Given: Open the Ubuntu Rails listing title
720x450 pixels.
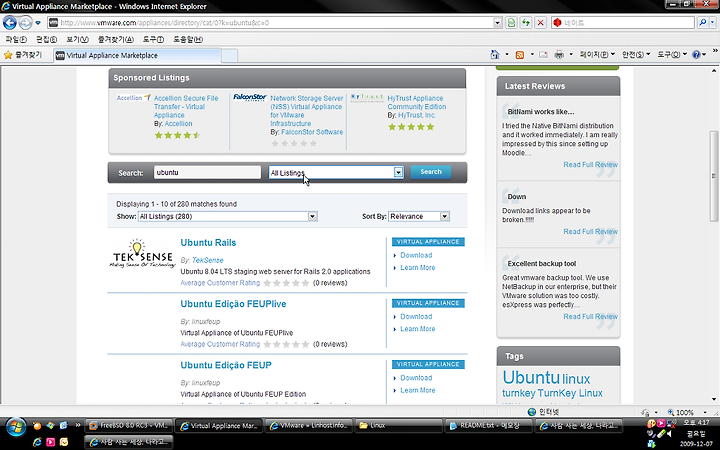Looking at the screenshot, I should coord(208,243).
